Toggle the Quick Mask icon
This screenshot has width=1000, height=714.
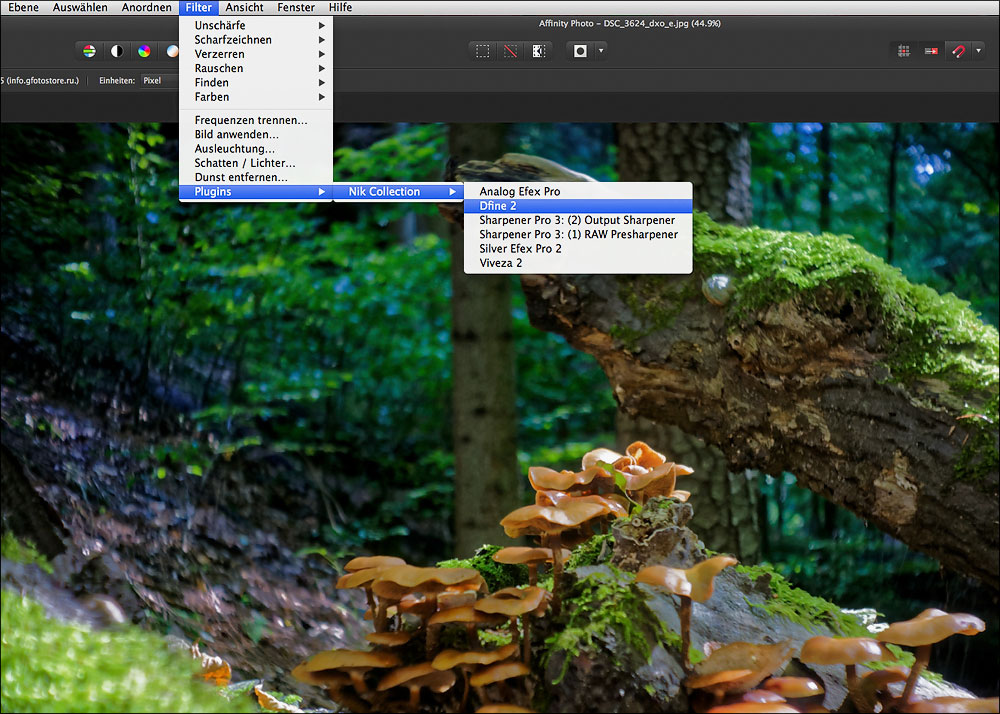coord(580,51)
